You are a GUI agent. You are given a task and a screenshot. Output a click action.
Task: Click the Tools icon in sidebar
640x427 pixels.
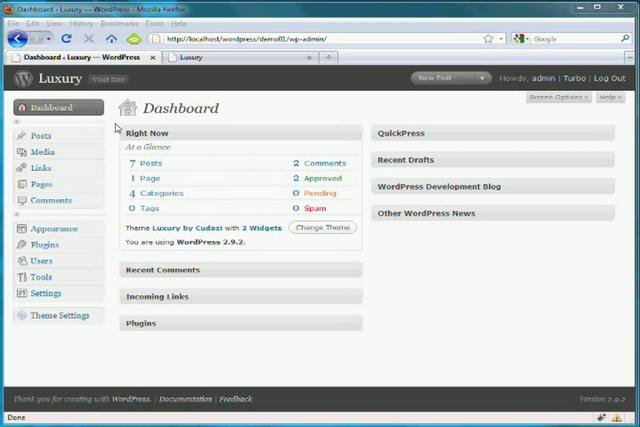(x=21, y=277)
